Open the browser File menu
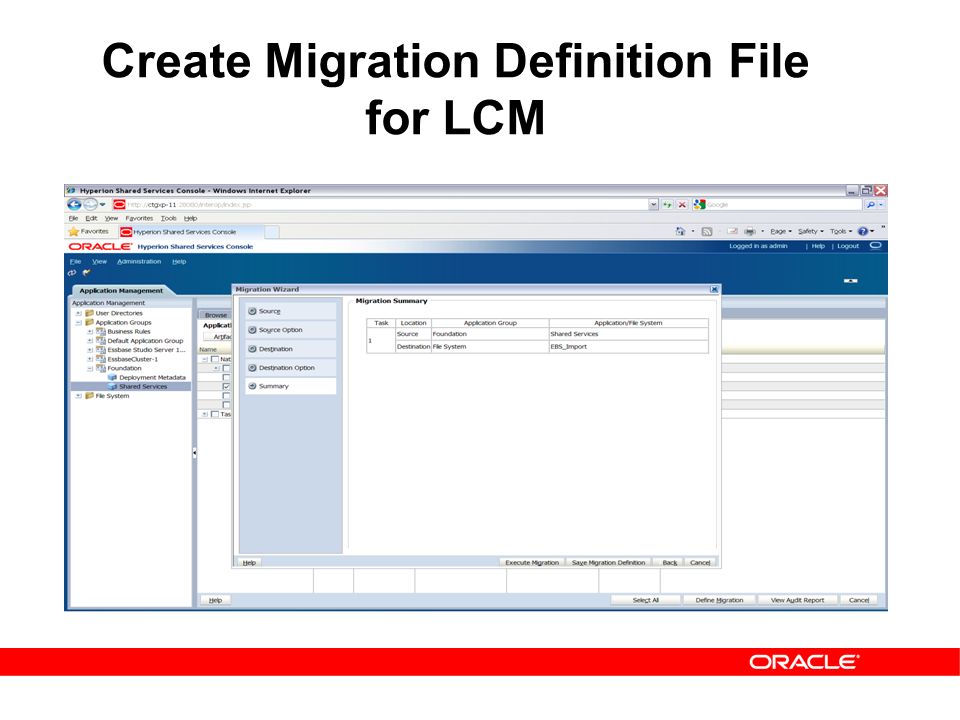 (73, 218)
